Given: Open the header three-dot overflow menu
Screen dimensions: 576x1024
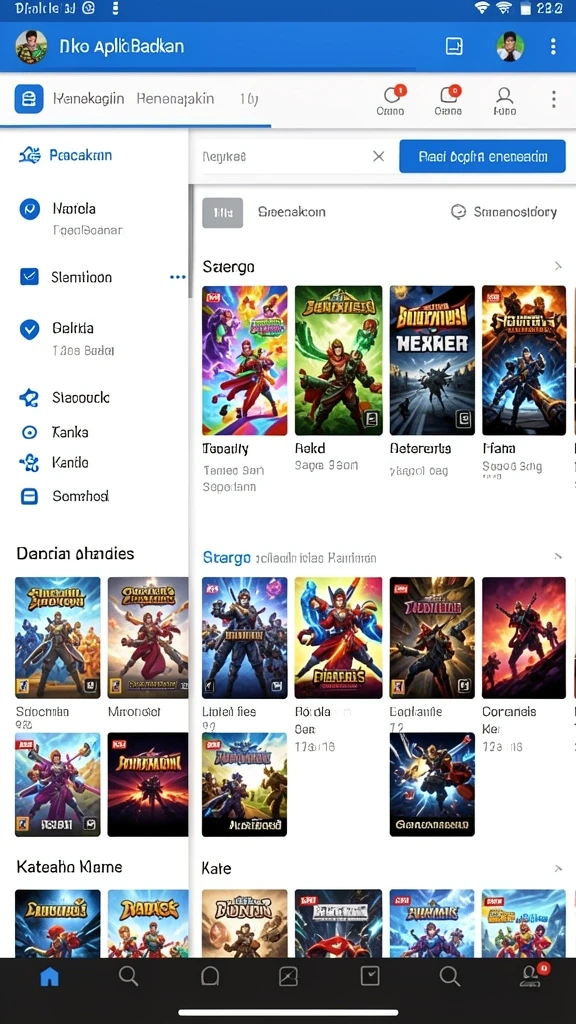Looking at the screenshot, I should [x=553, y=46].
